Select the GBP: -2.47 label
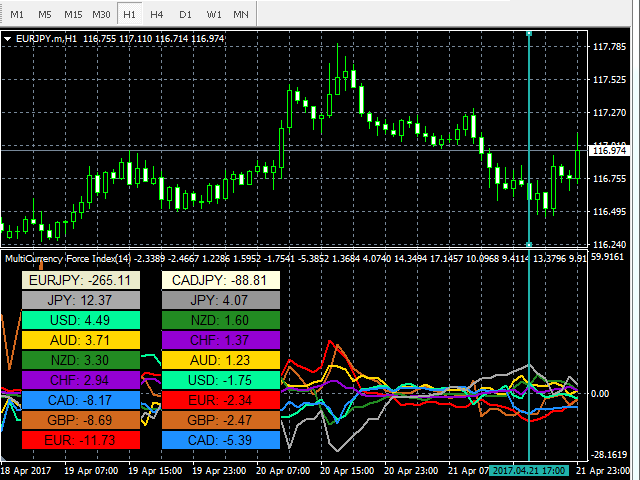This screenshot has height=480, width=640. pyautogui.click(x=221, y=420)
